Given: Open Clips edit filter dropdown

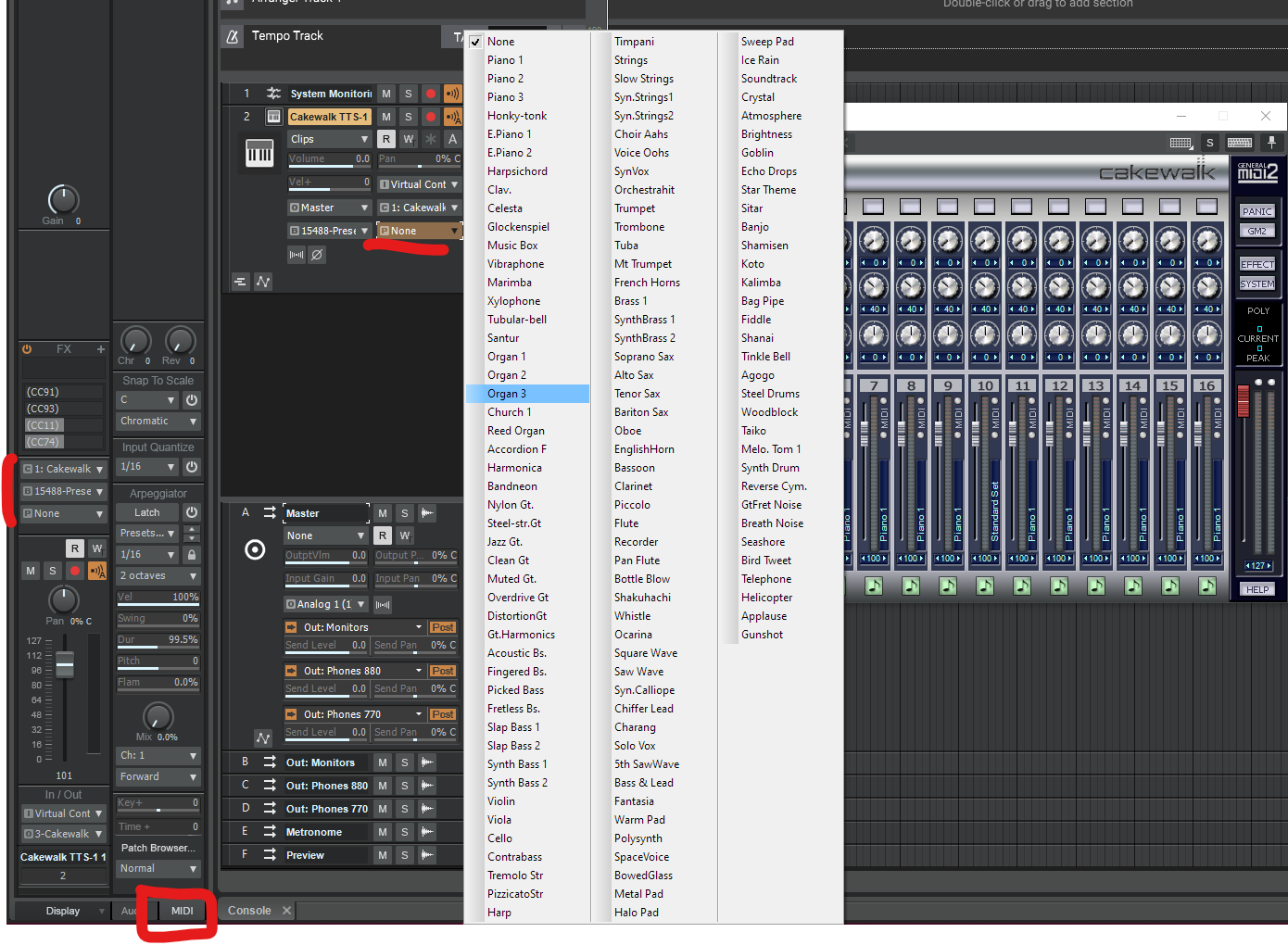Looking at the screenshot, I should (x=329, y=139).
